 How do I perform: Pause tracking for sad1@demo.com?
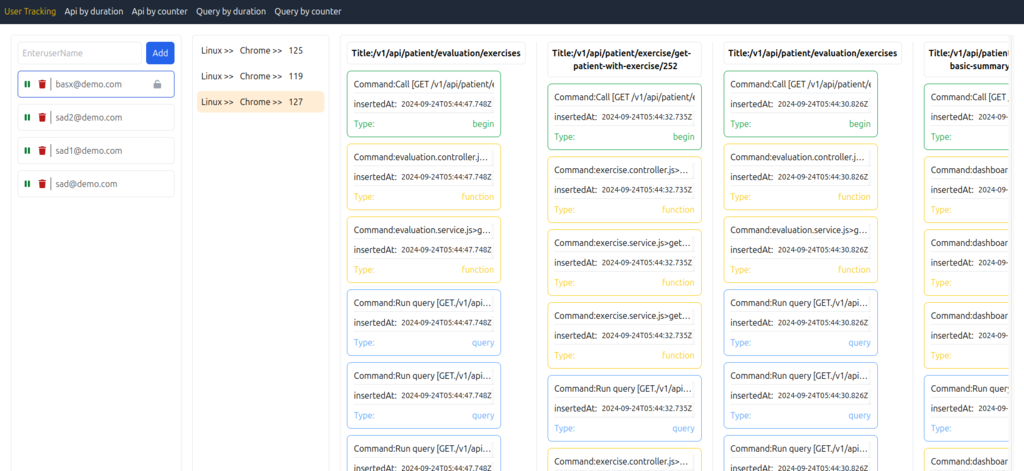(27, 151)
